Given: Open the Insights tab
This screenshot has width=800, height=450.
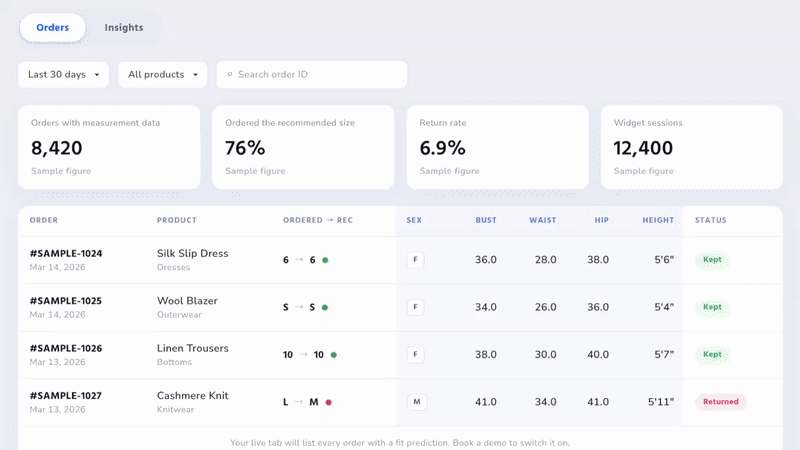Looking at the screenshot, I should click(x=124, y=28).
